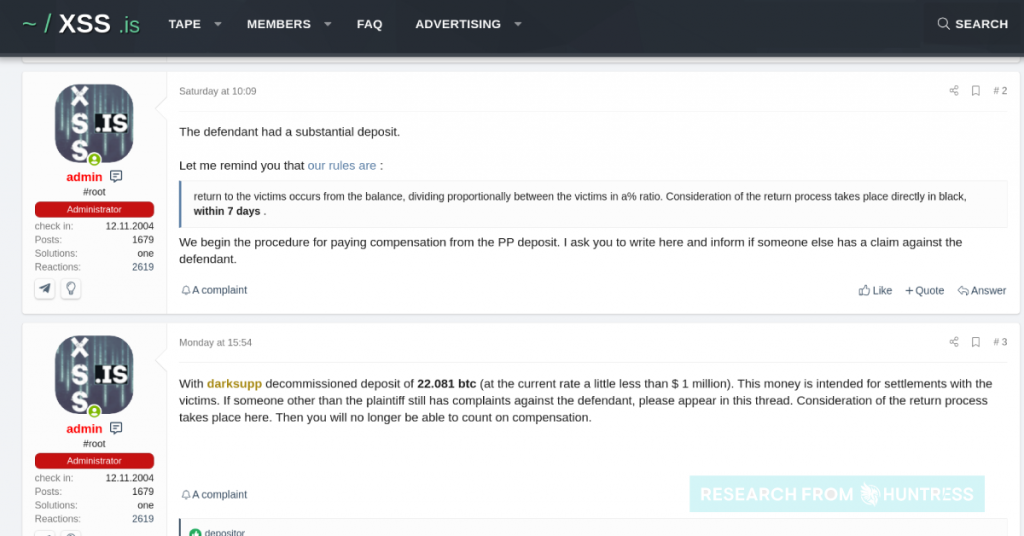1024x536 pixels.
Task: Open the darksupp user profile link
Action: tap(234, 384)
